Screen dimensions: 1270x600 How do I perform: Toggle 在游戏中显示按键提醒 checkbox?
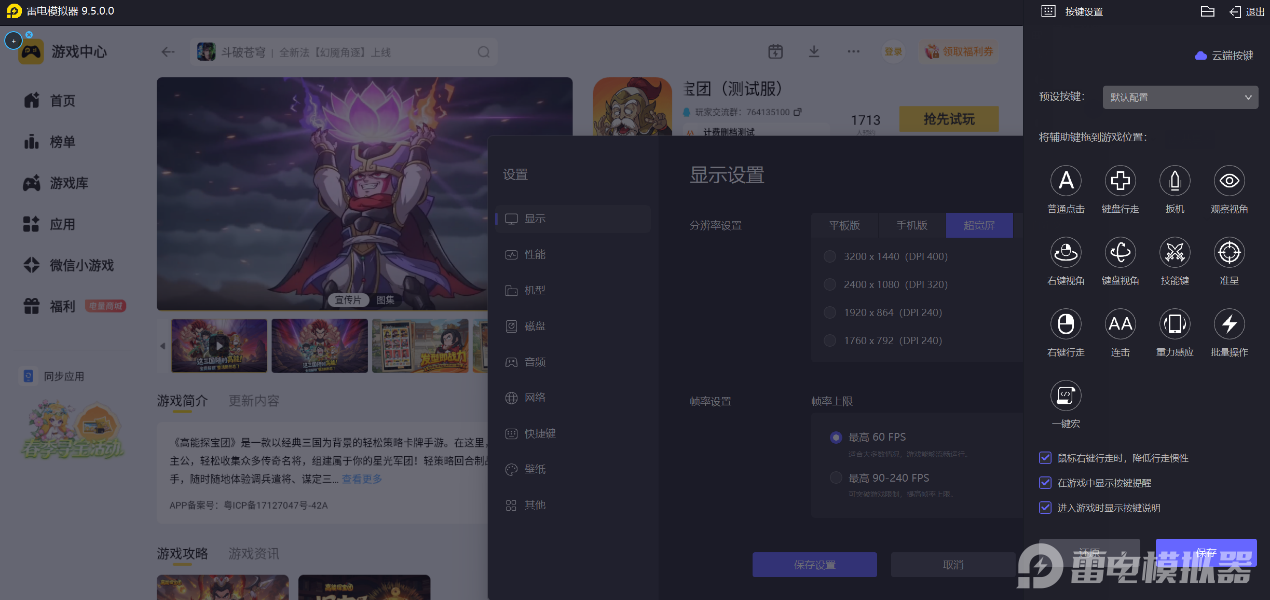(1046, 483)
